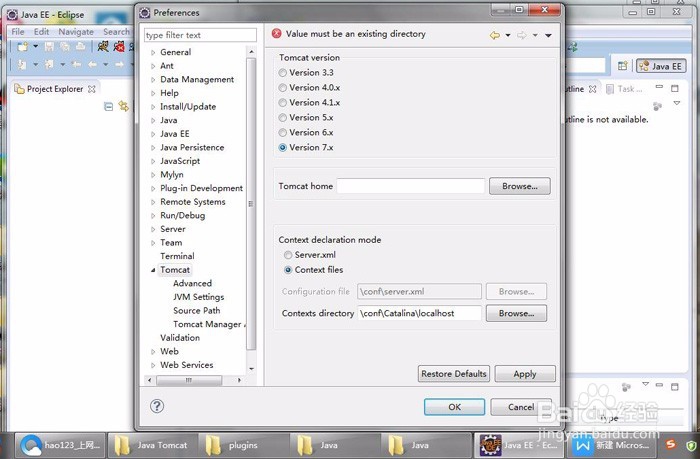Cancel the Preferences dialog
The height and width of the screenshot is (459, 700).
(x=521, y=407)
